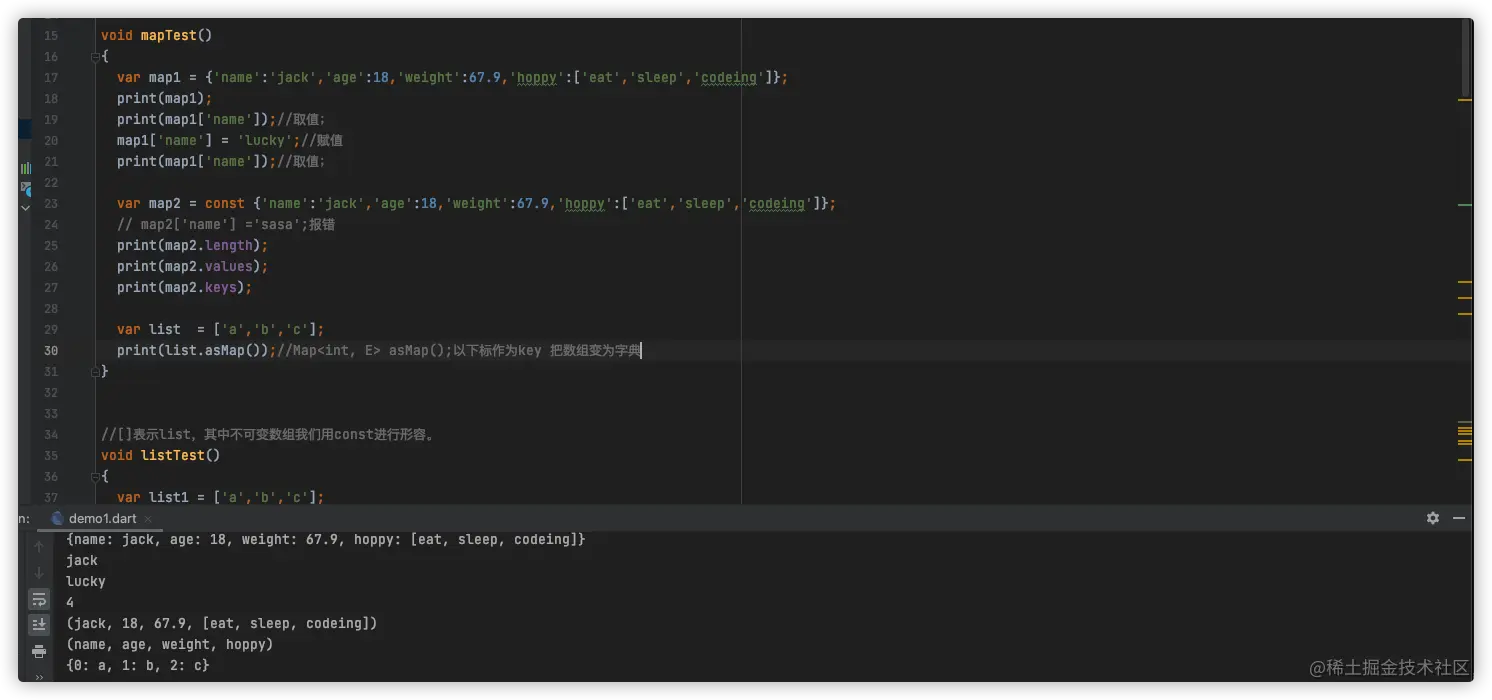This screenshot has width=1492, height=700.
Task: Click console output '(jack, 18, 67.9, [eat, sleep, codeing])'
Action: click(222, 623)
